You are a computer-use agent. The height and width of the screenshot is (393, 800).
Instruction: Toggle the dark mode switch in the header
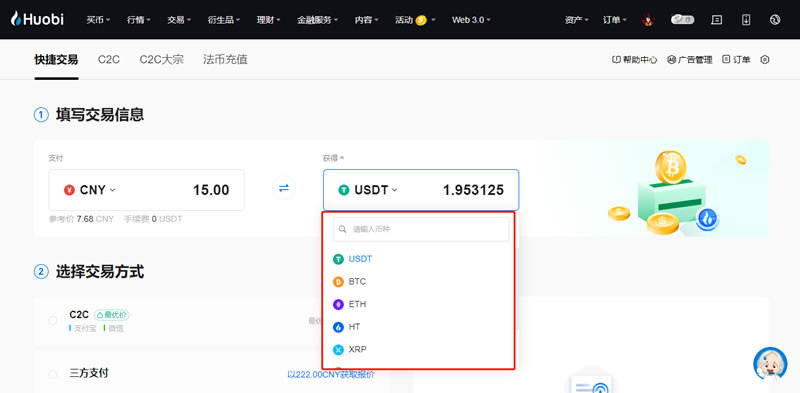pos(683,20)
